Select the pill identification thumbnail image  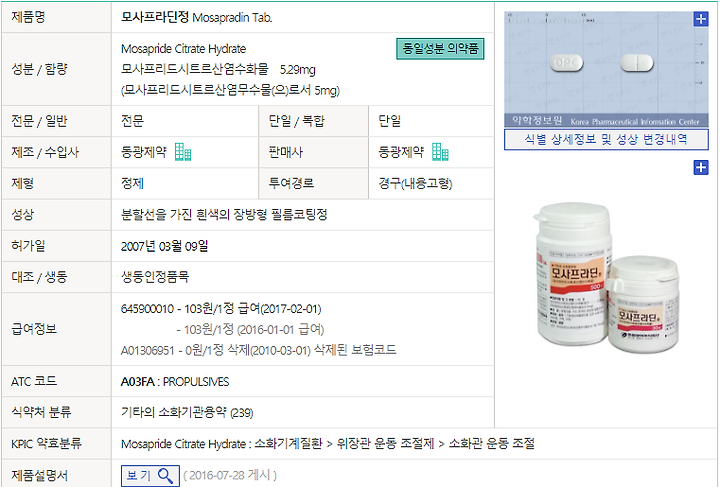coord(606,69)
